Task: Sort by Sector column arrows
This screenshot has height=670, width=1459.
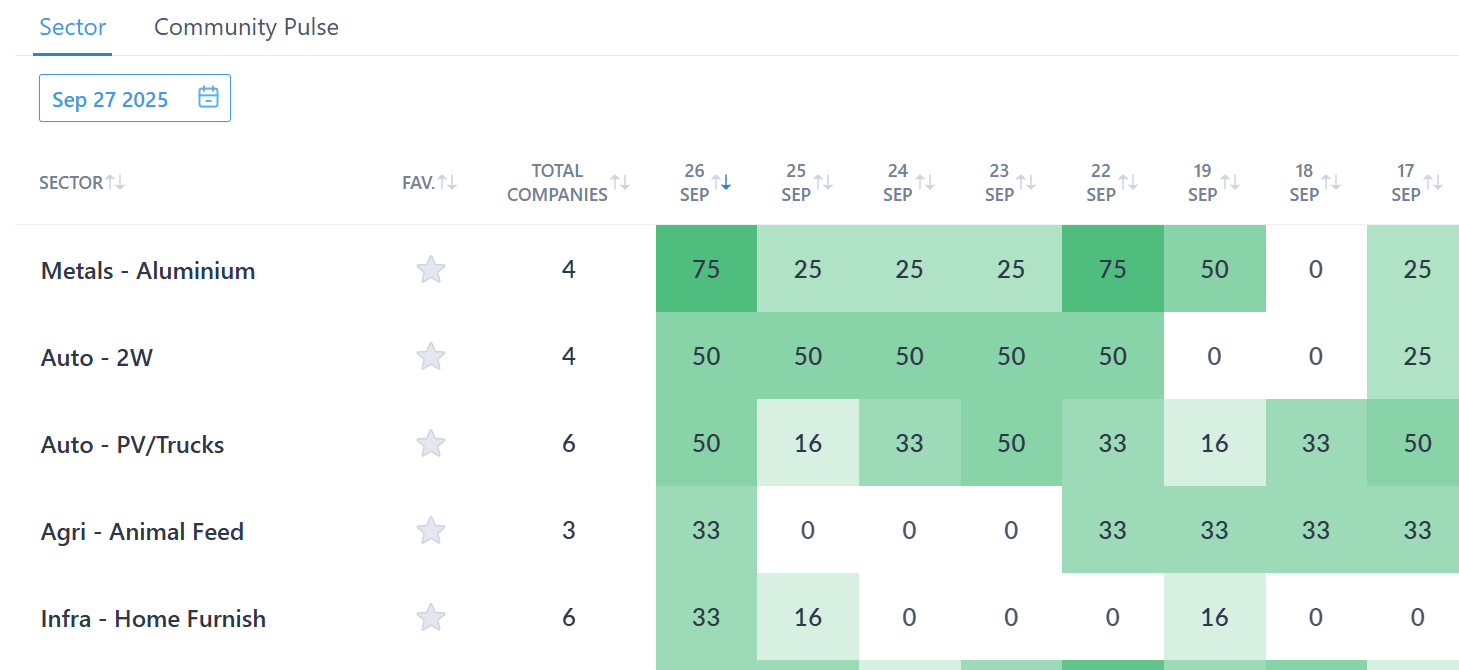Action: (x=116, y=182)
